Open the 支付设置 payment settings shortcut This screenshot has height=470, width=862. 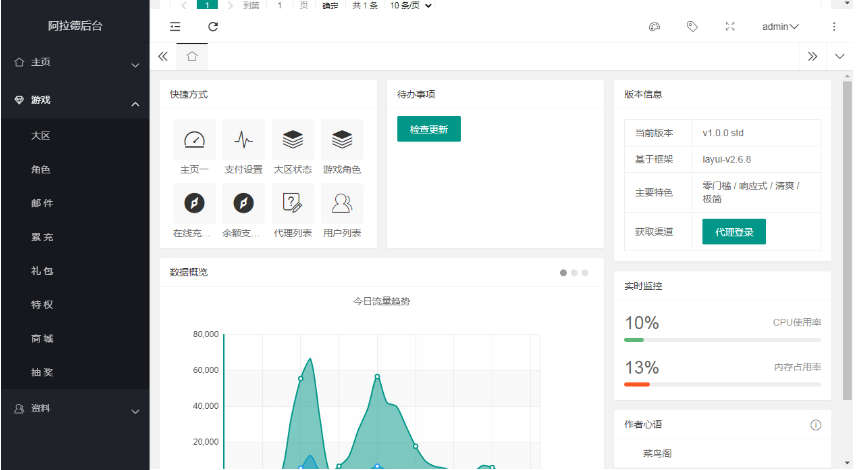(243, 141)
